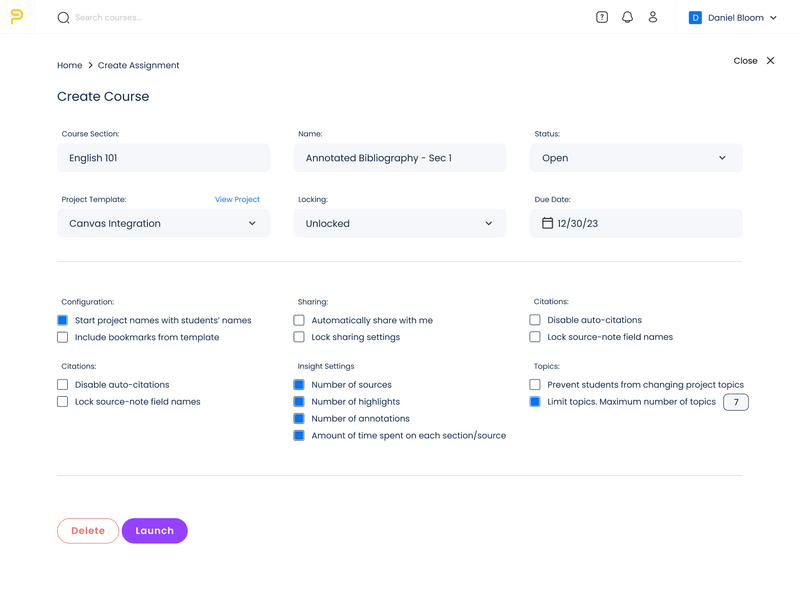This screenshot has height=608, width=800.
Task: Open notifications via the bell icon
Action: pos(628,17)
